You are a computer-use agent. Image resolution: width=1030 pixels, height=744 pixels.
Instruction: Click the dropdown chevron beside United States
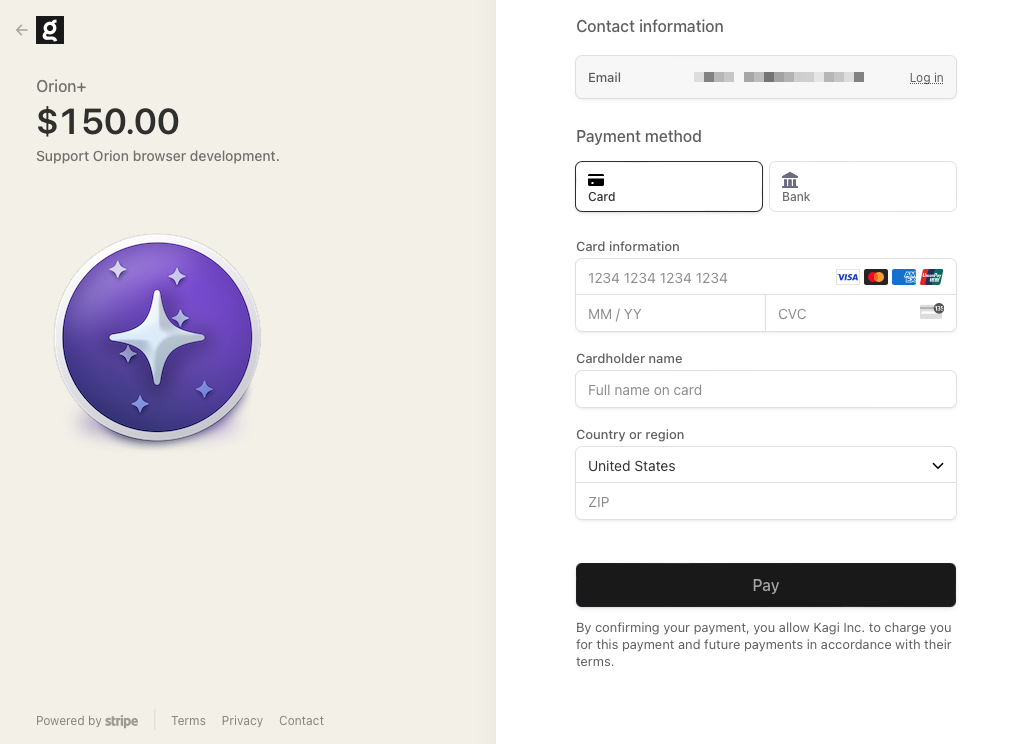938,466
